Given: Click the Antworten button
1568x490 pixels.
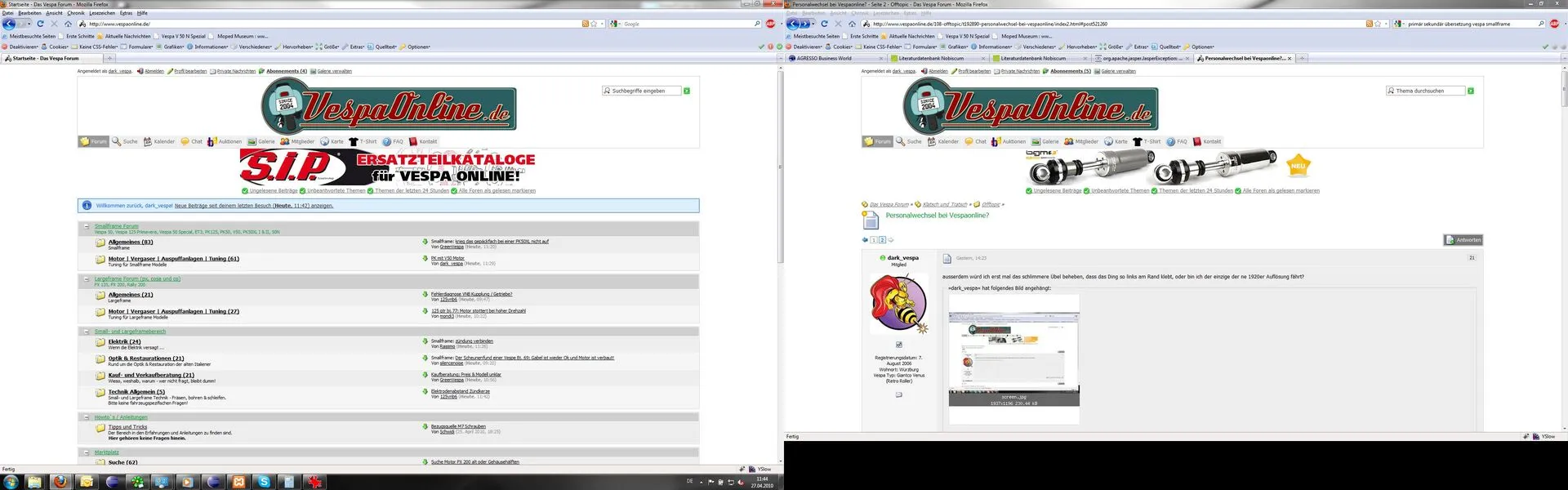Looking at the screenshot, I should [1463, 239].
